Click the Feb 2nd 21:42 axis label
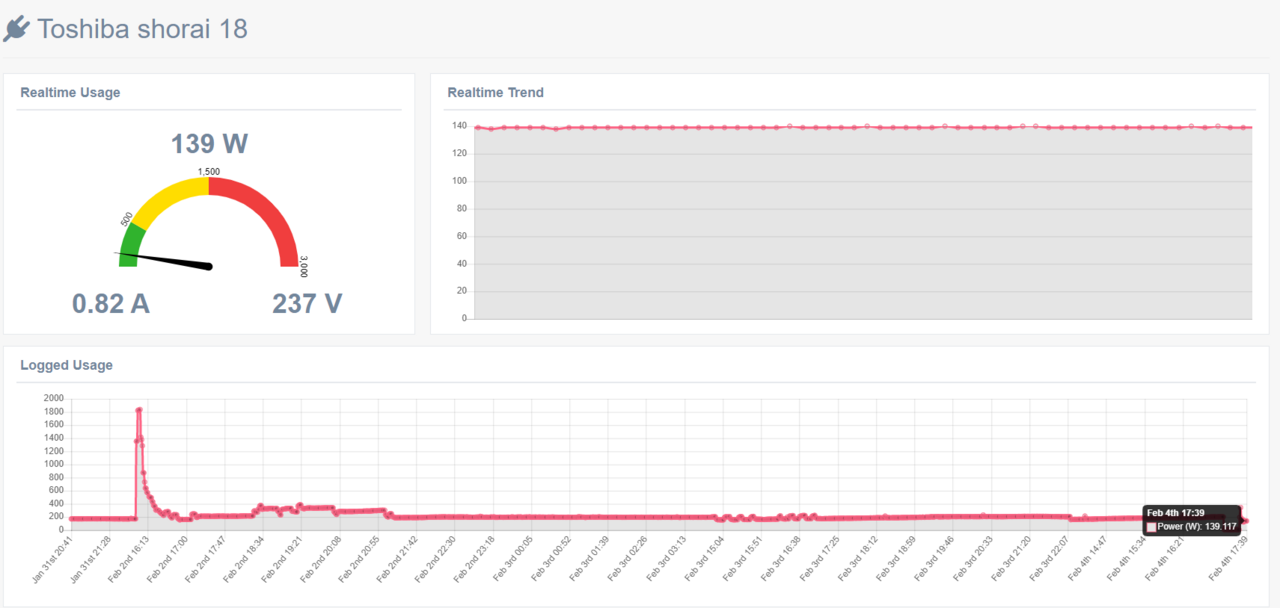The image size is (1280, 608). click(x=399, y=560)
